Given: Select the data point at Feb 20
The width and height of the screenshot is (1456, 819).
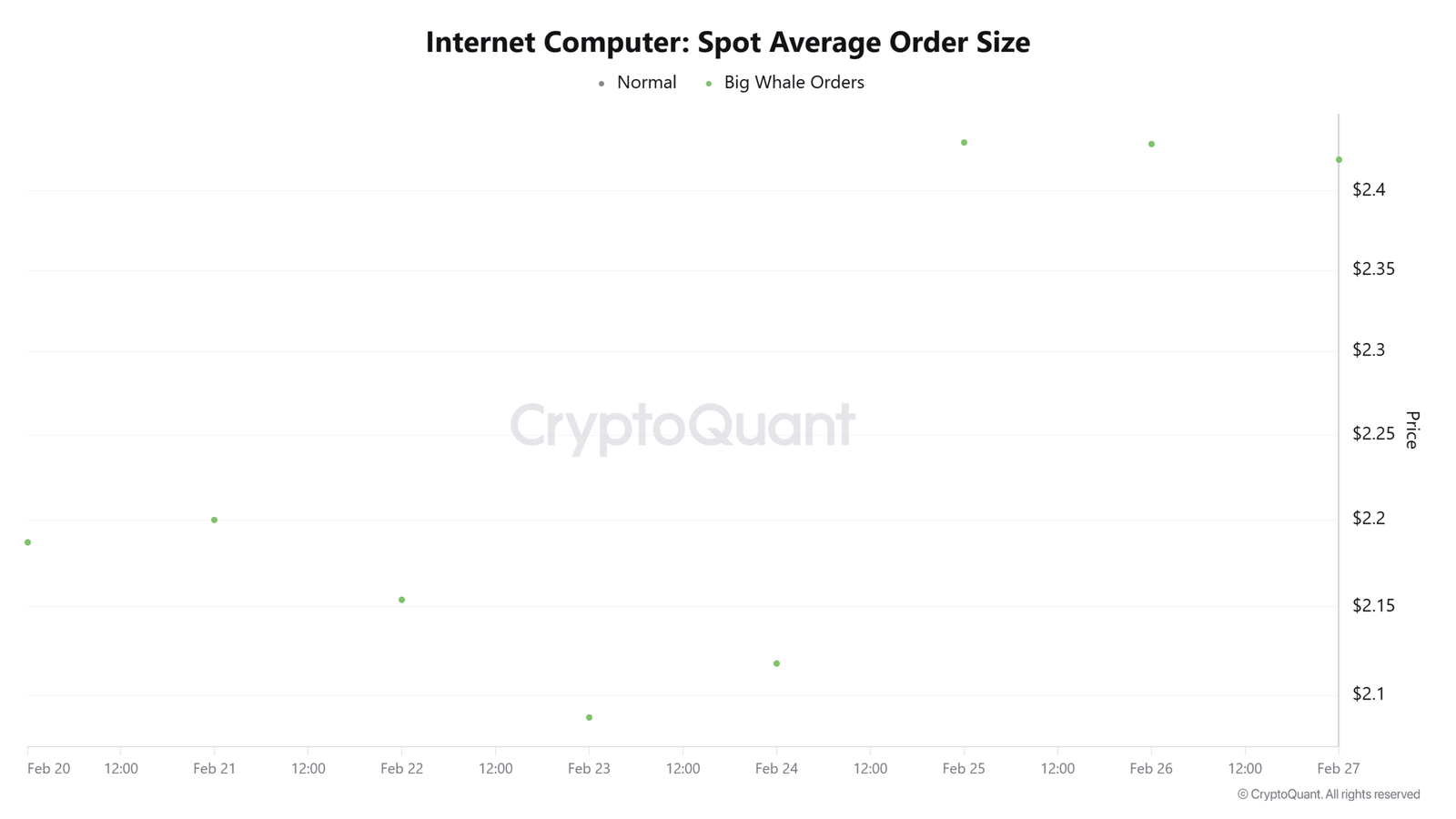Looking at the screenshot, I should (x=28, y=542).
